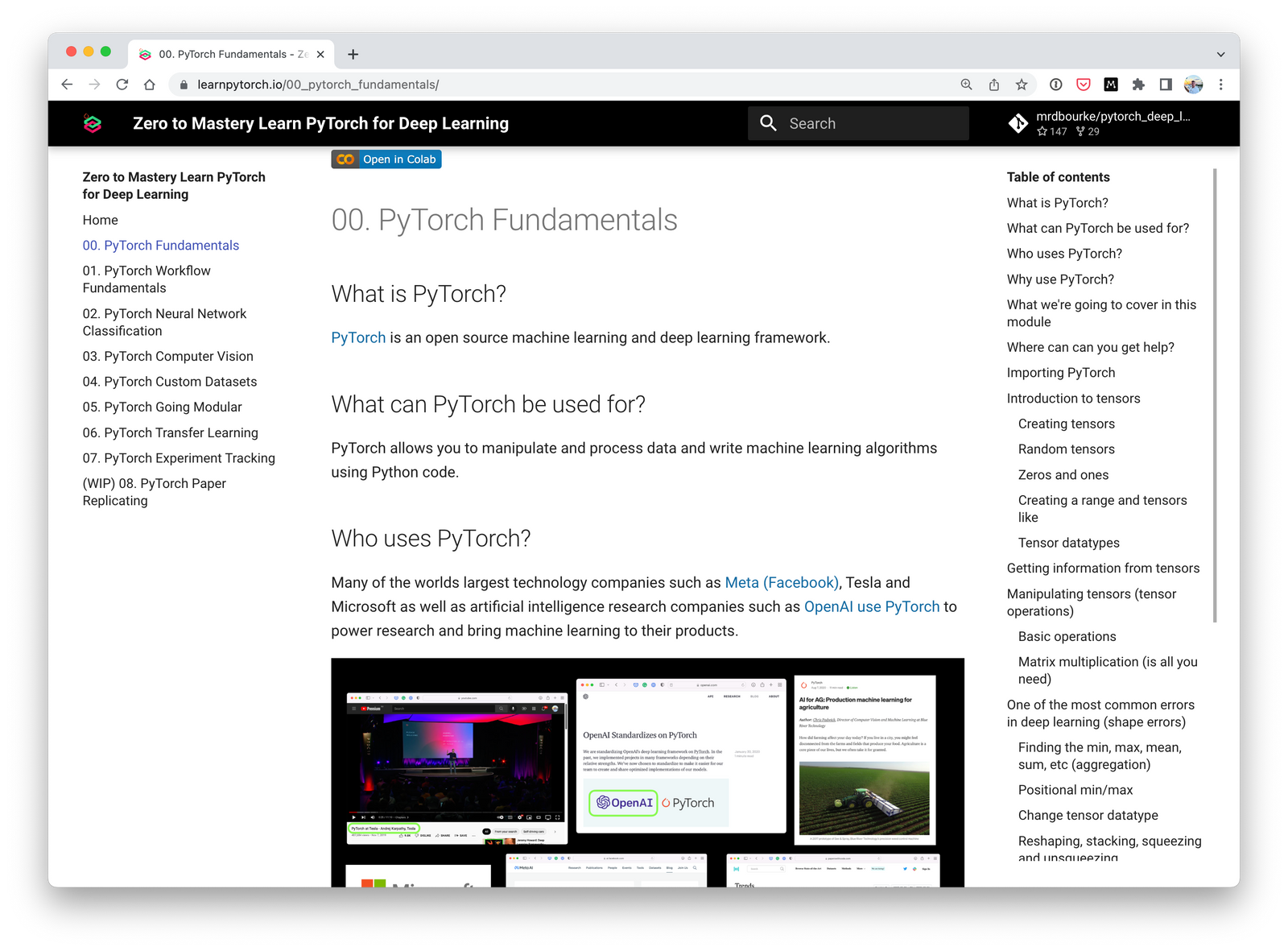Go to 04. PyTorch Custom Datasets in the sidebar

[171, 381]
